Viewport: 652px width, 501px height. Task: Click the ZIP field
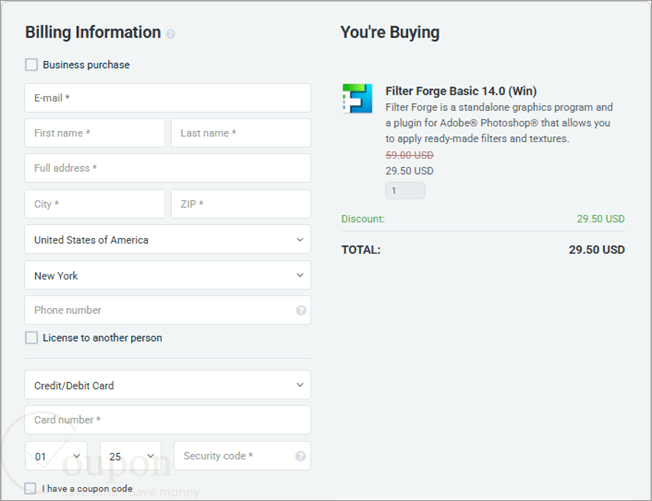241,204
